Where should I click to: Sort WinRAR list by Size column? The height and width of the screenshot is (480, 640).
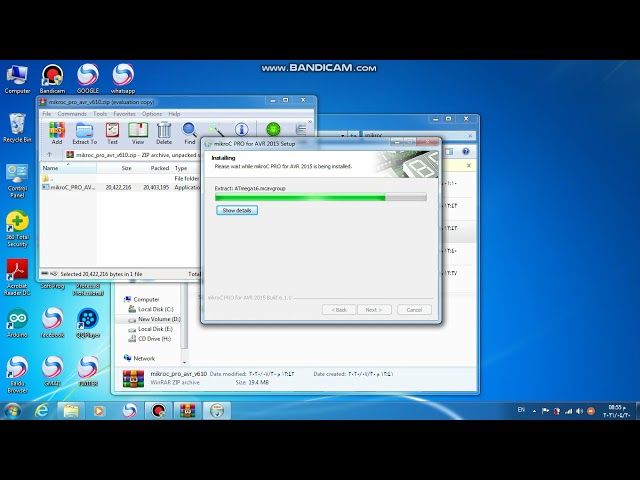coord(115,168)
